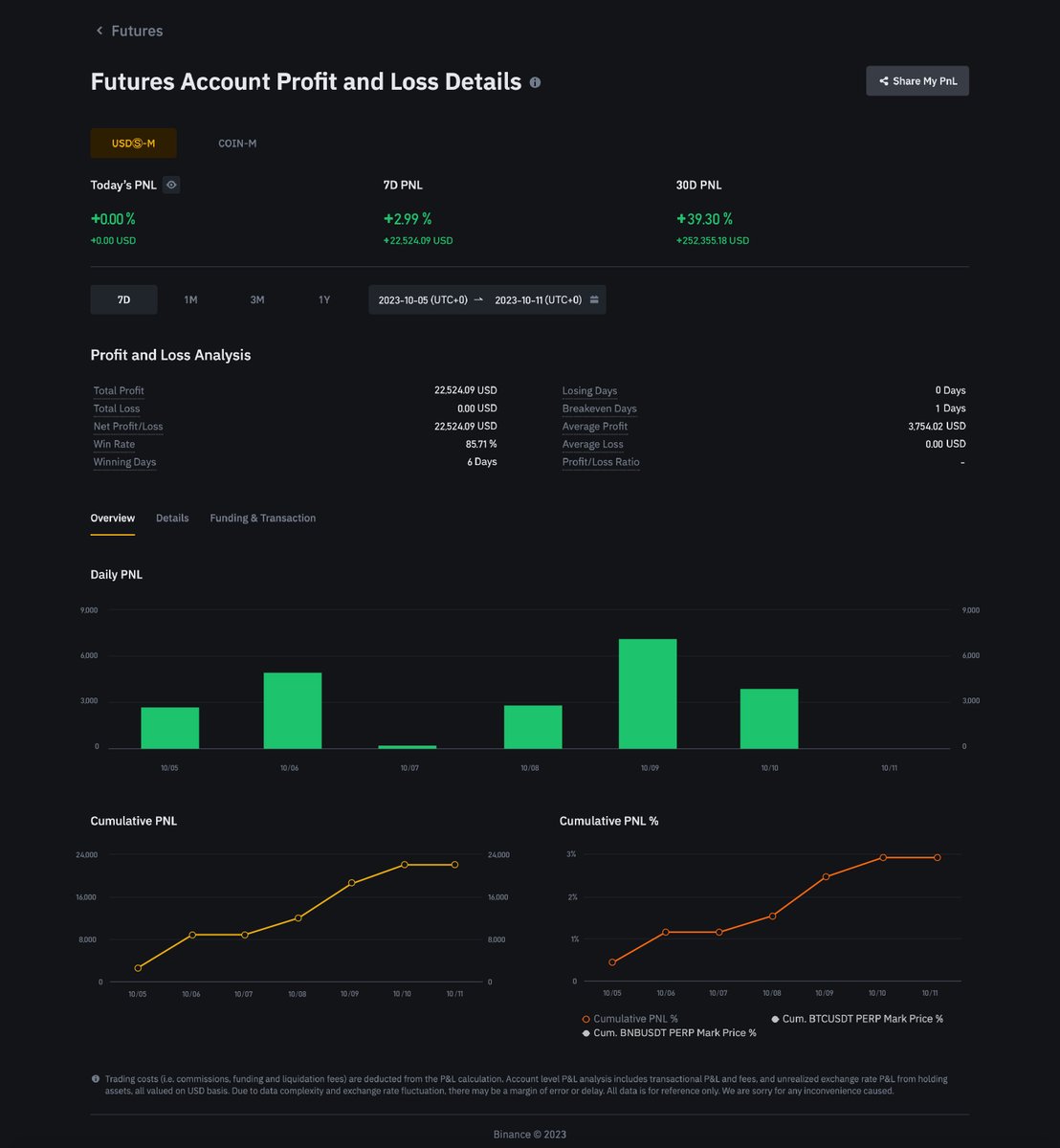This screenshot has width=1060, height=1148.
Task: Click the 30D PNL +39.30 % value
Action: click(704, 219)
